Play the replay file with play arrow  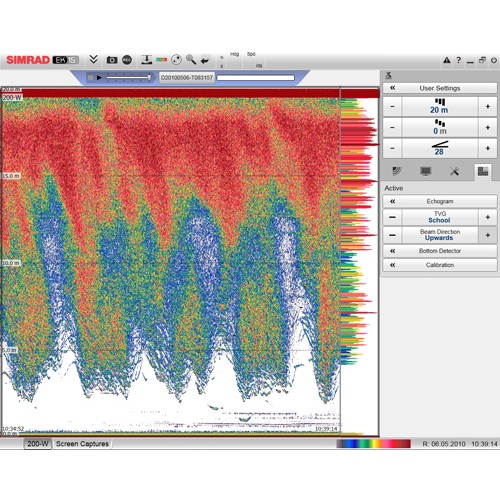(x=99, y=78)
